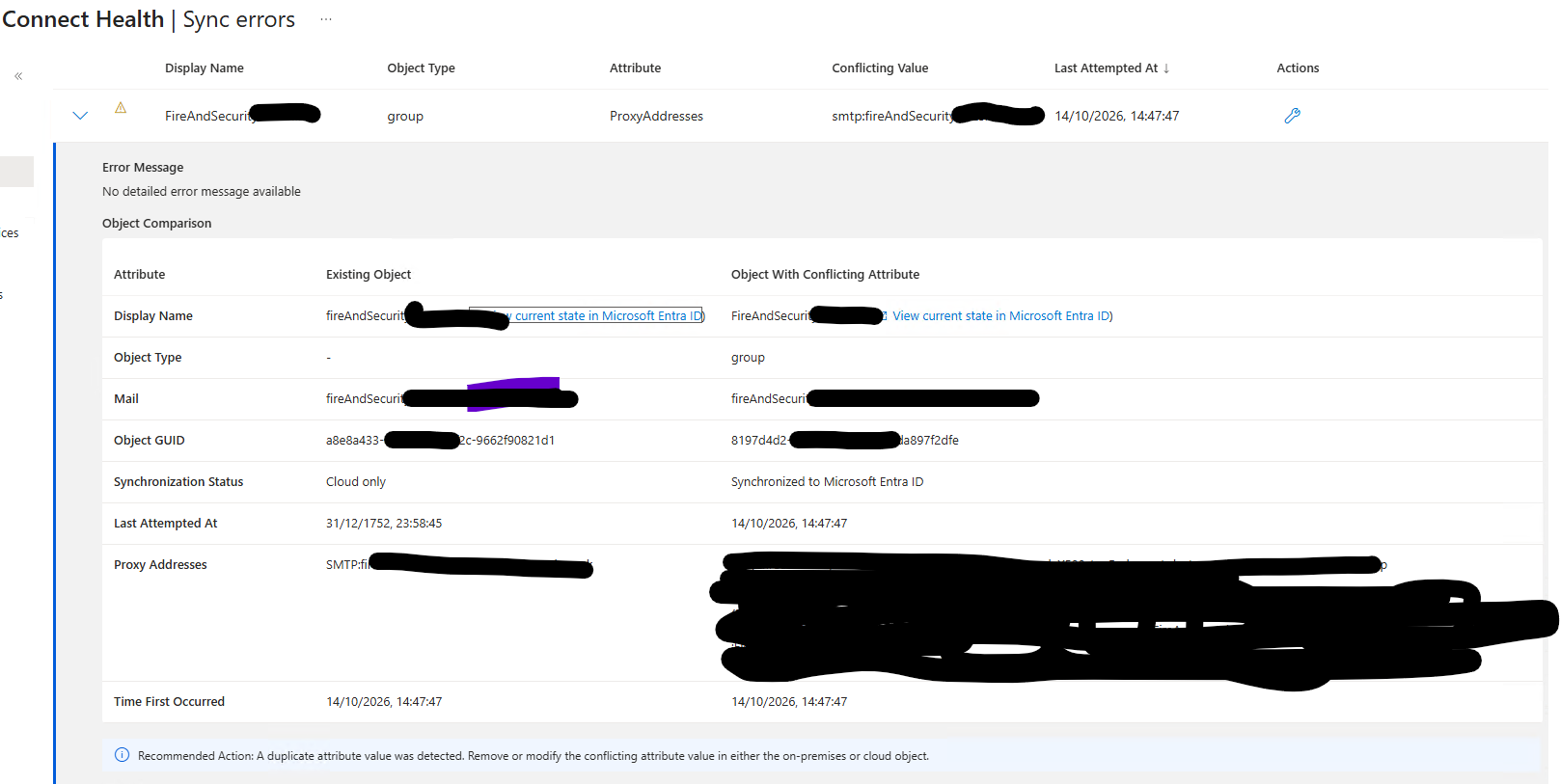Click the 31/12/1752, 23:58:45 timestamp

(384, 524)
